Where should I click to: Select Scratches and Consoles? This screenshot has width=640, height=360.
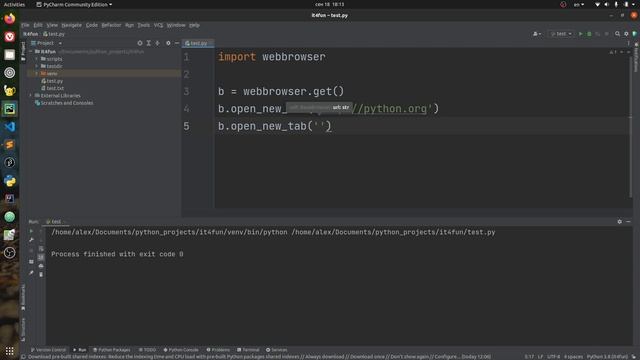pos(64,103)
